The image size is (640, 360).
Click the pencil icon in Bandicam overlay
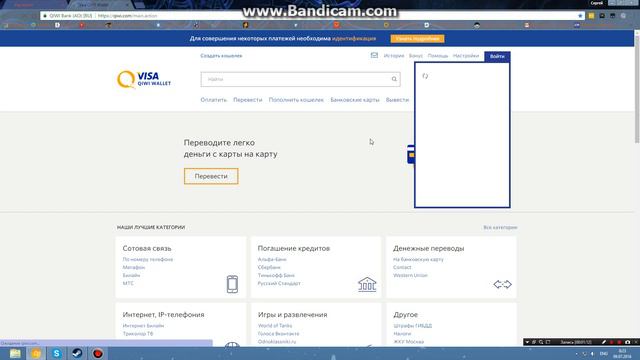pyautogui.click(x=604, y=342)
